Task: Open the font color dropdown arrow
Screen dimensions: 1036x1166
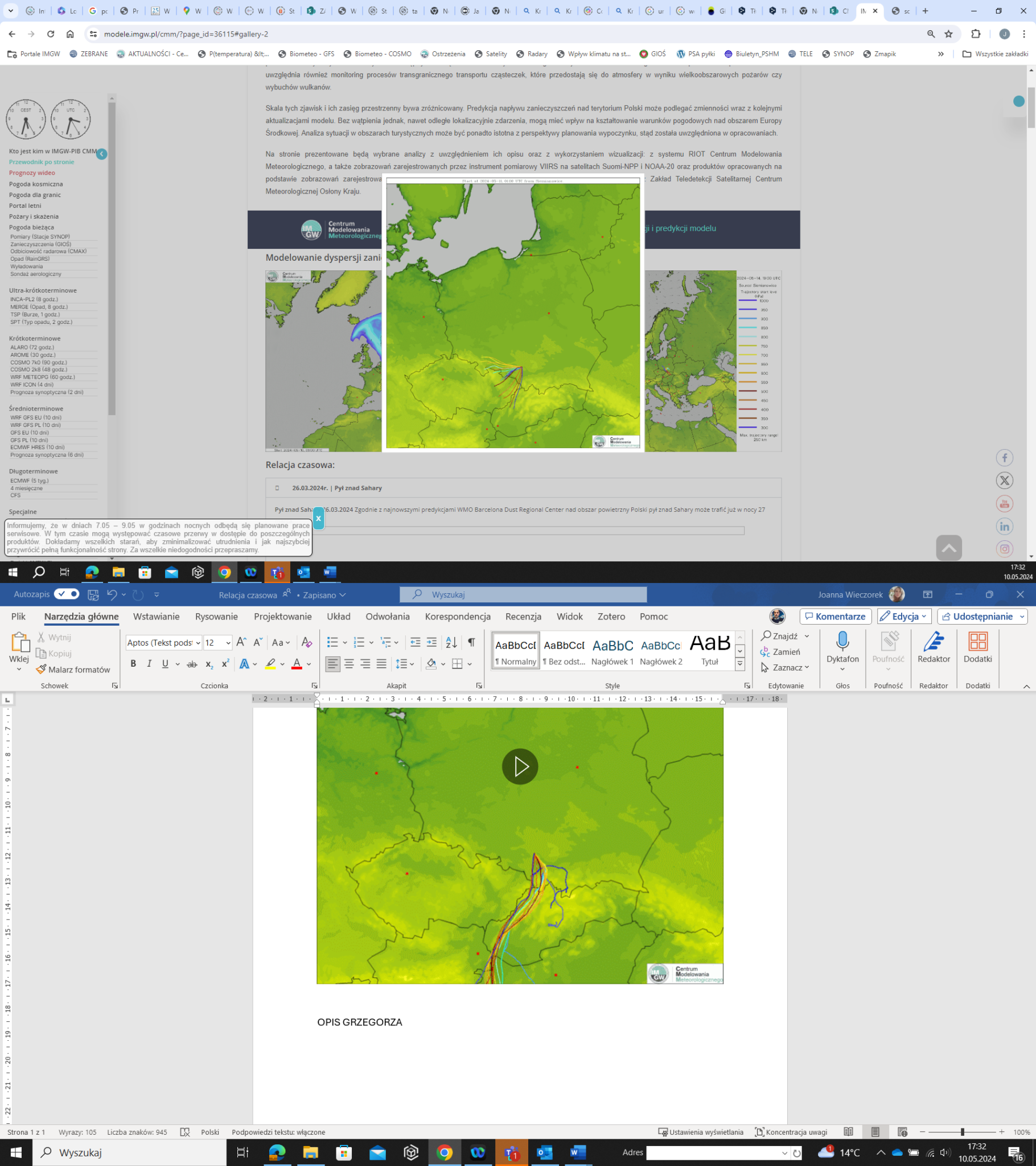Action: click(309, 663)
